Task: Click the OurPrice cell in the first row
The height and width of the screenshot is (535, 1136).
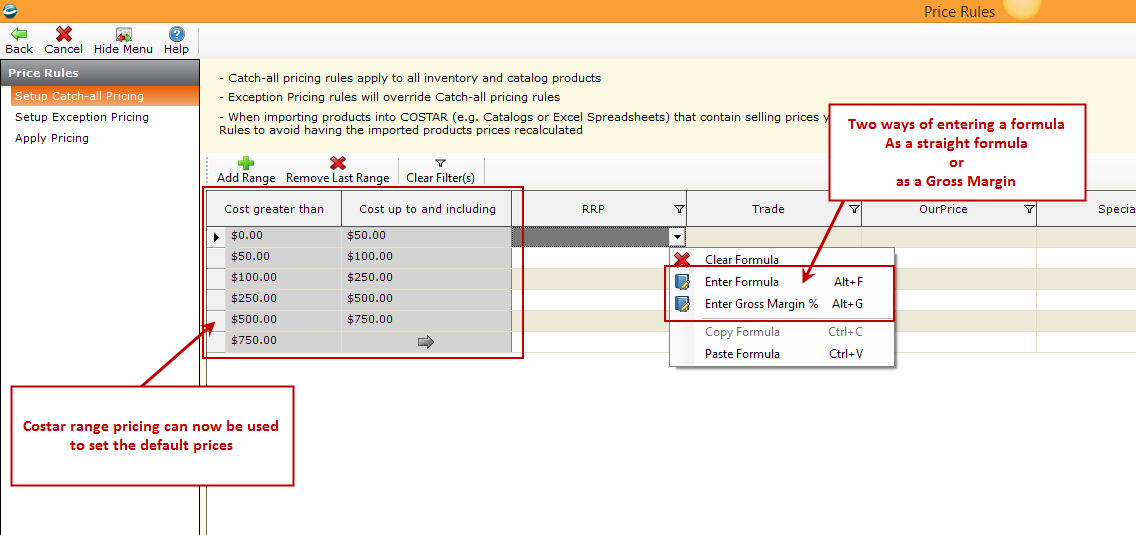Action: pyautogui.click(x=949, y=236)
